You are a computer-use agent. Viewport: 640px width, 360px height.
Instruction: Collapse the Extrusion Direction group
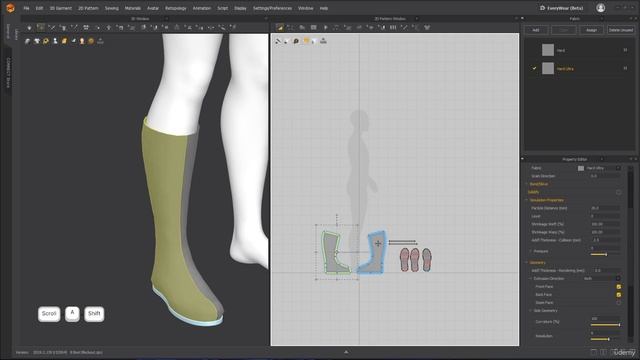click(x=531, y=279)
